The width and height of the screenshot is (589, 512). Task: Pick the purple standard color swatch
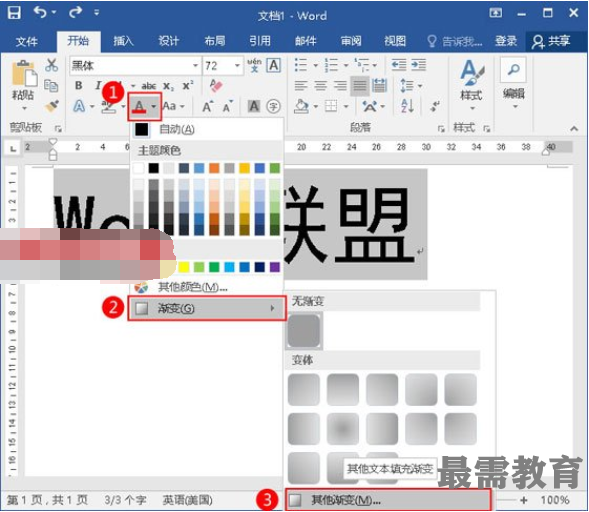point(275,267)
